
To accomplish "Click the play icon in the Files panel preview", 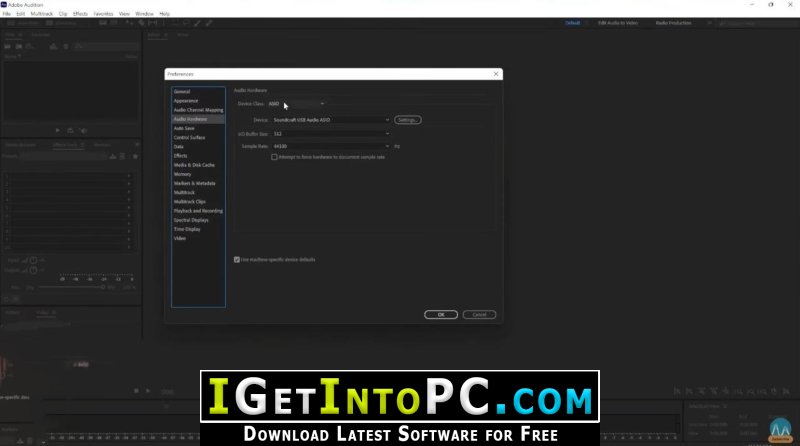I will click(57, 131).
